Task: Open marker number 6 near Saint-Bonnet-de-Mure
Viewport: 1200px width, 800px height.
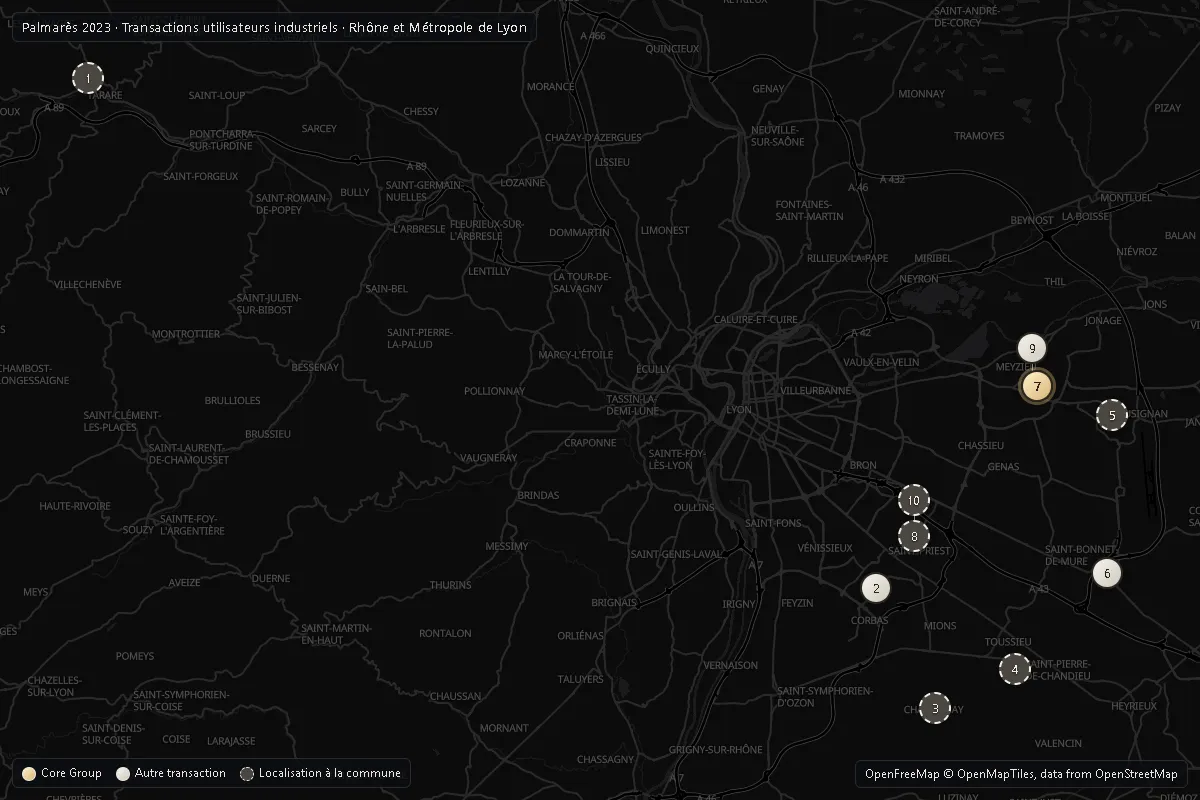Action: click(1107, 573)
